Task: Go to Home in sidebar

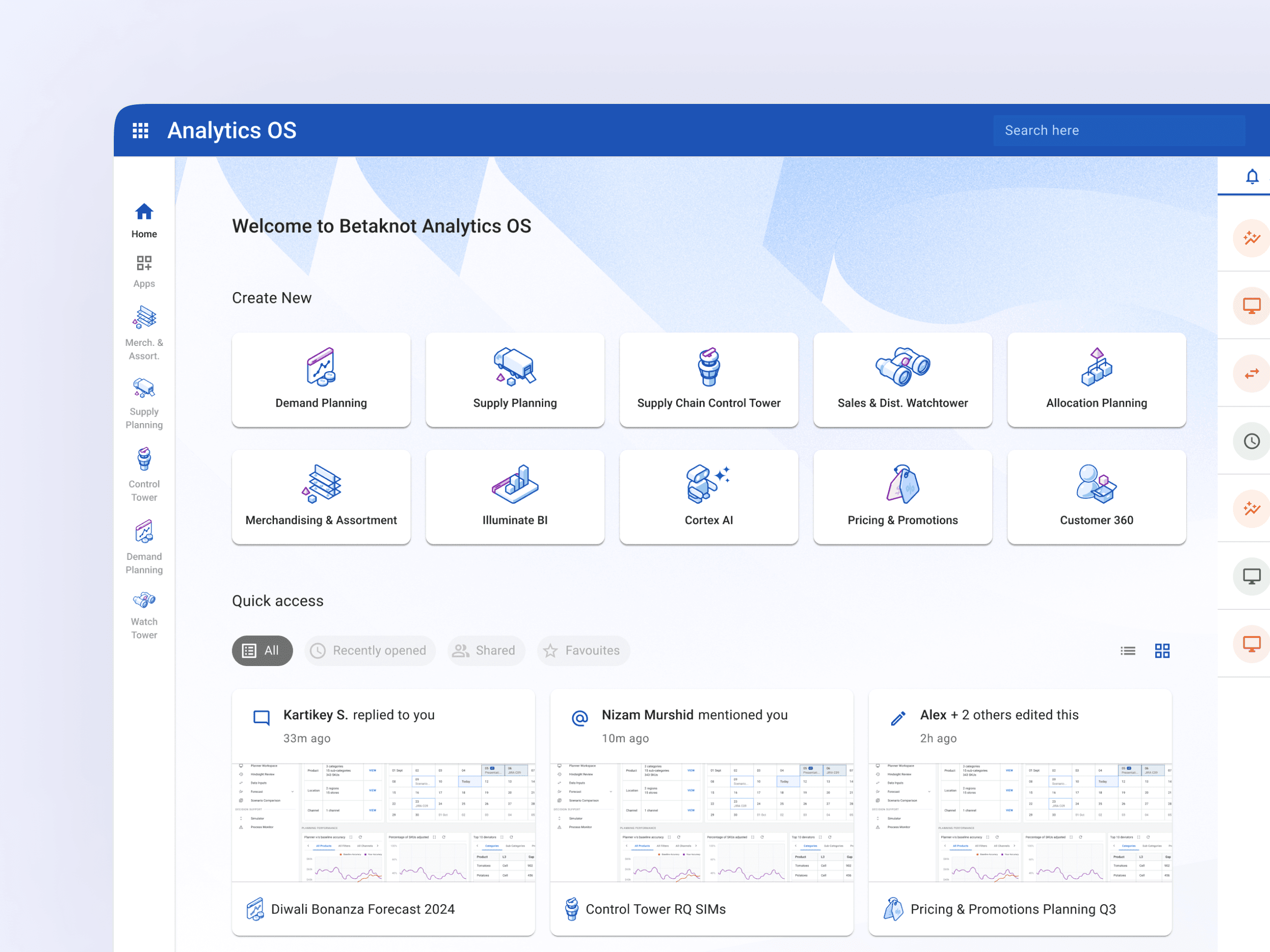Action: [144, 220]
